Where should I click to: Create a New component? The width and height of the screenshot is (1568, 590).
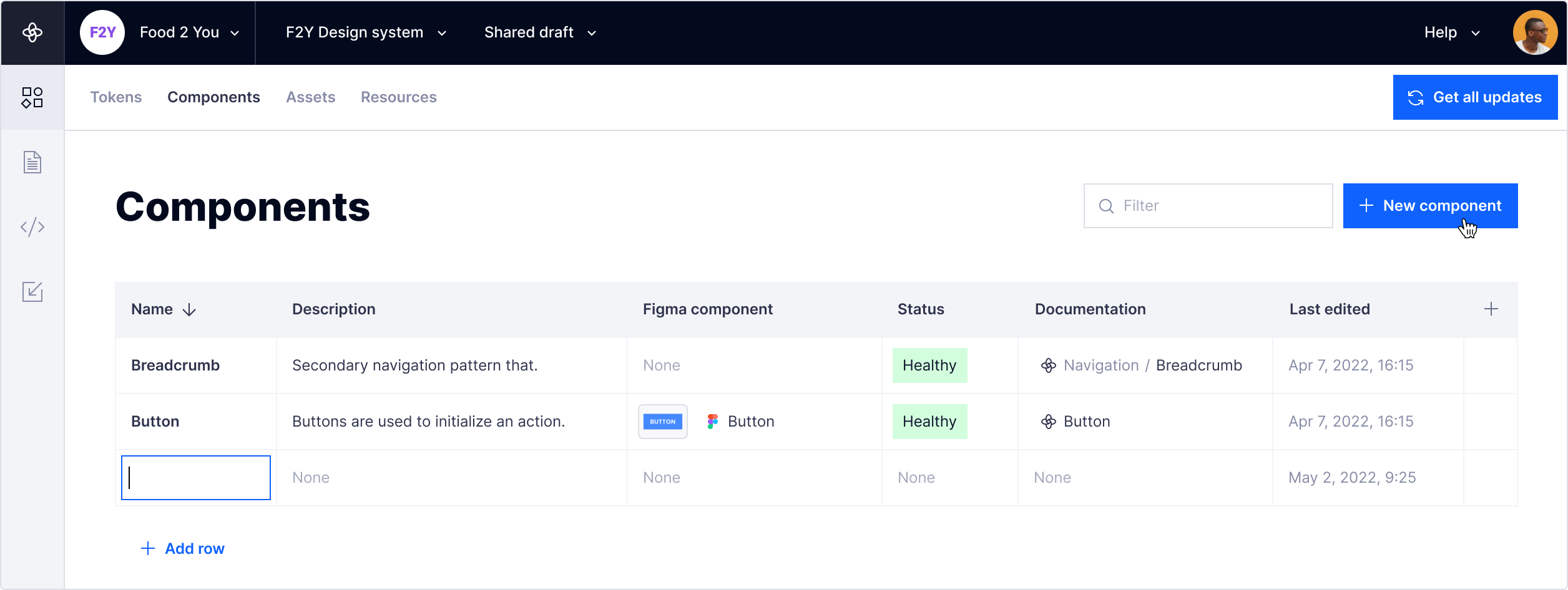[x=1430, y=206]
